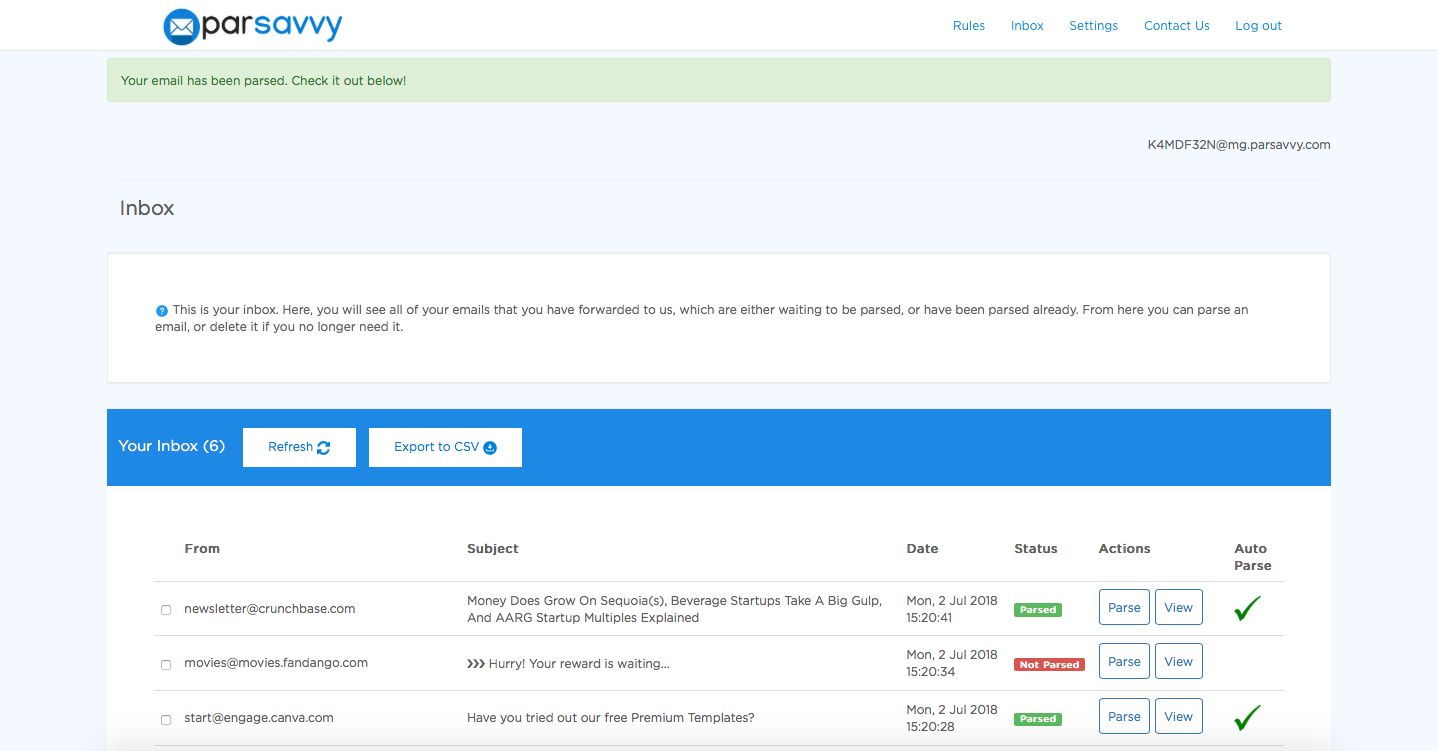This screenshot has height=751, width=1438.
Task: Go to Inbox in the navigation
Action: (1027, 26)
